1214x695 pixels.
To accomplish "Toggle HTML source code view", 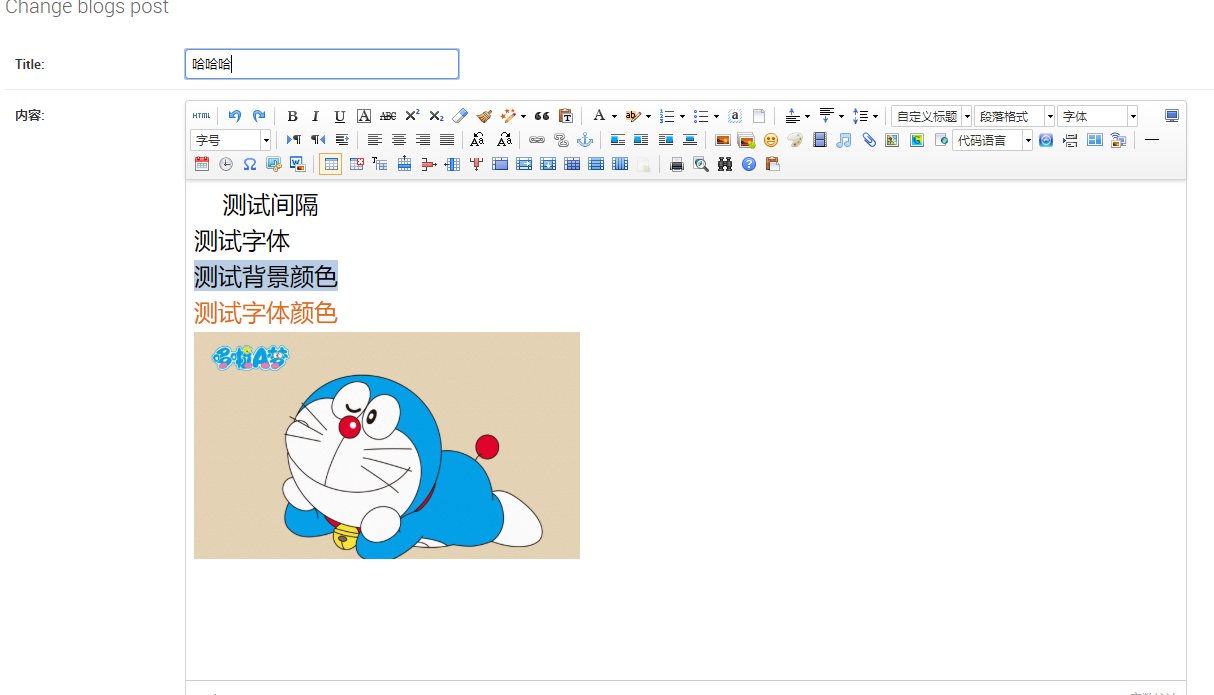I will [202, 116].
